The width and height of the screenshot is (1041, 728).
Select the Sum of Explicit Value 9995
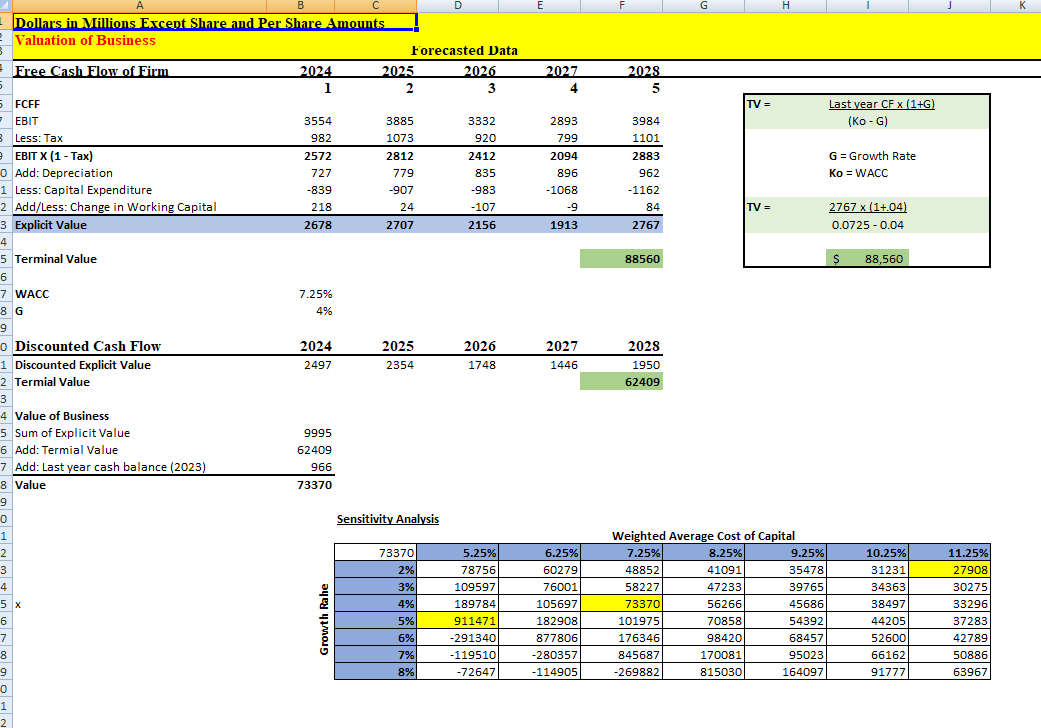point(317,433)
